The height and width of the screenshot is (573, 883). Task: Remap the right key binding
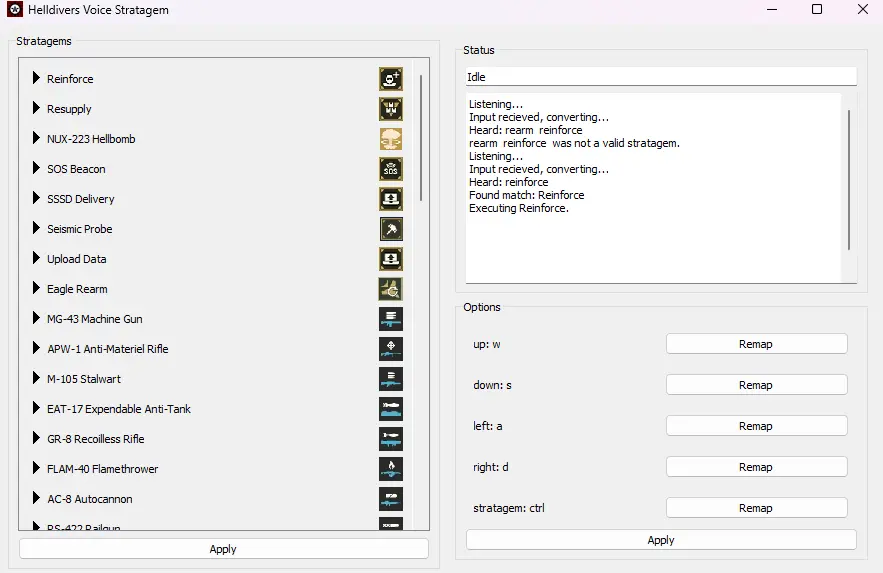pos(756,467)
